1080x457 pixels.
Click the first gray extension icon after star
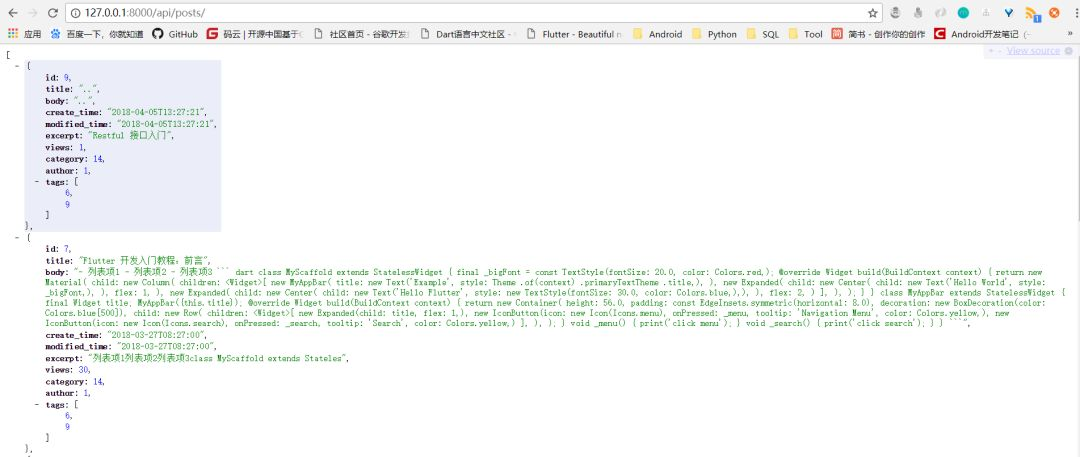tap(895, 12)
